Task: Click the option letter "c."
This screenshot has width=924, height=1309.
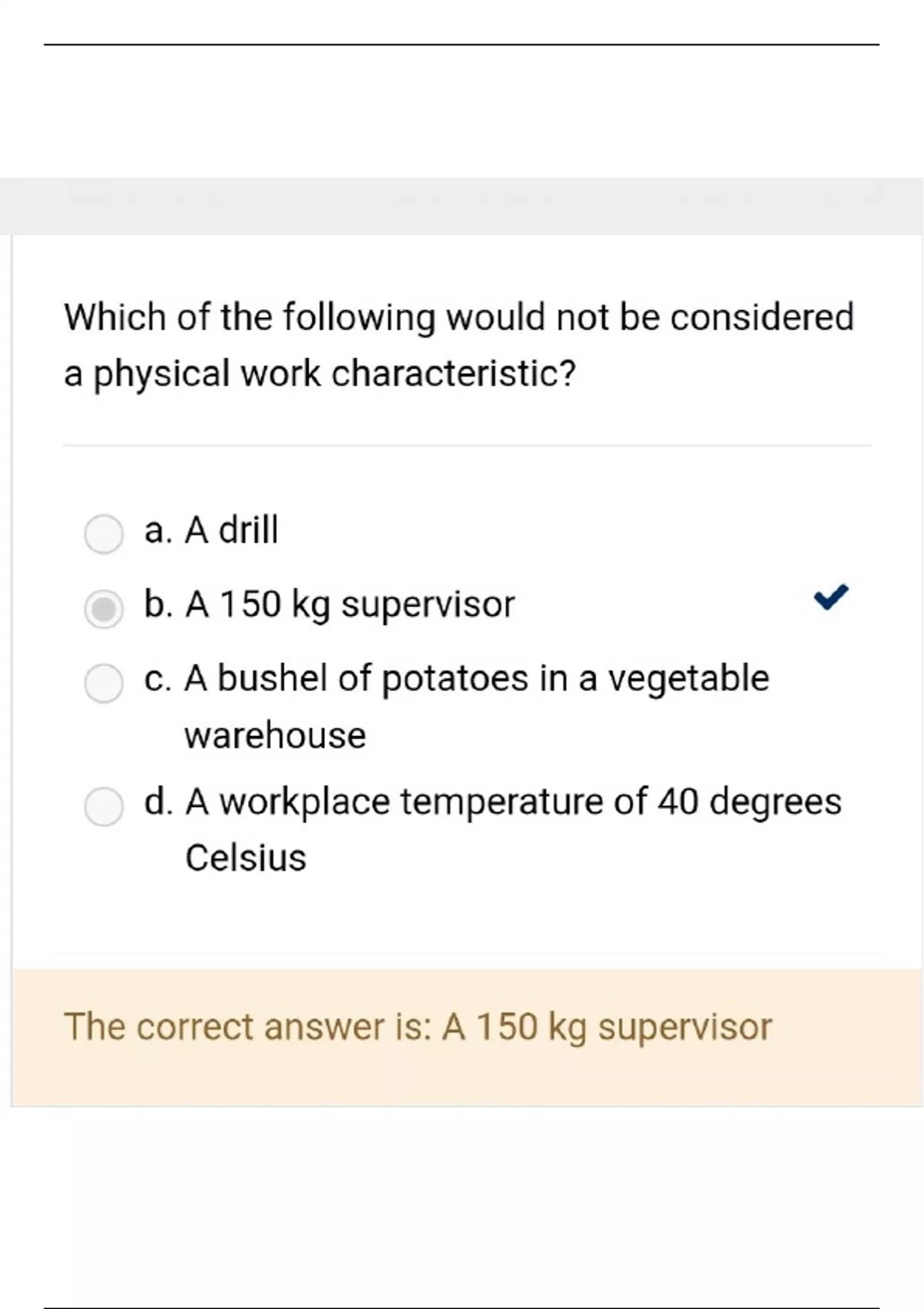Action: 158,678
